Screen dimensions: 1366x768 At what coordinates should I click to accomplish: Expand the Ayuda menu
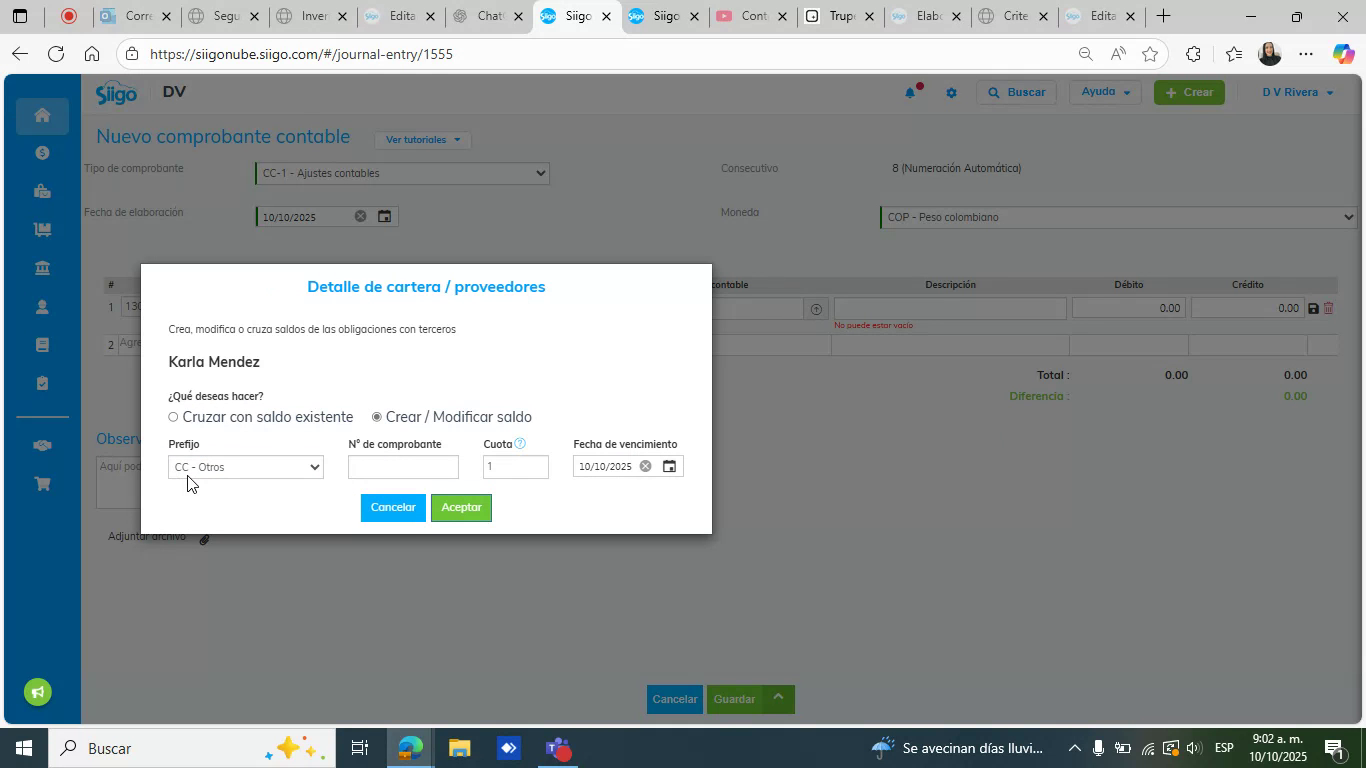[1105, 92]
